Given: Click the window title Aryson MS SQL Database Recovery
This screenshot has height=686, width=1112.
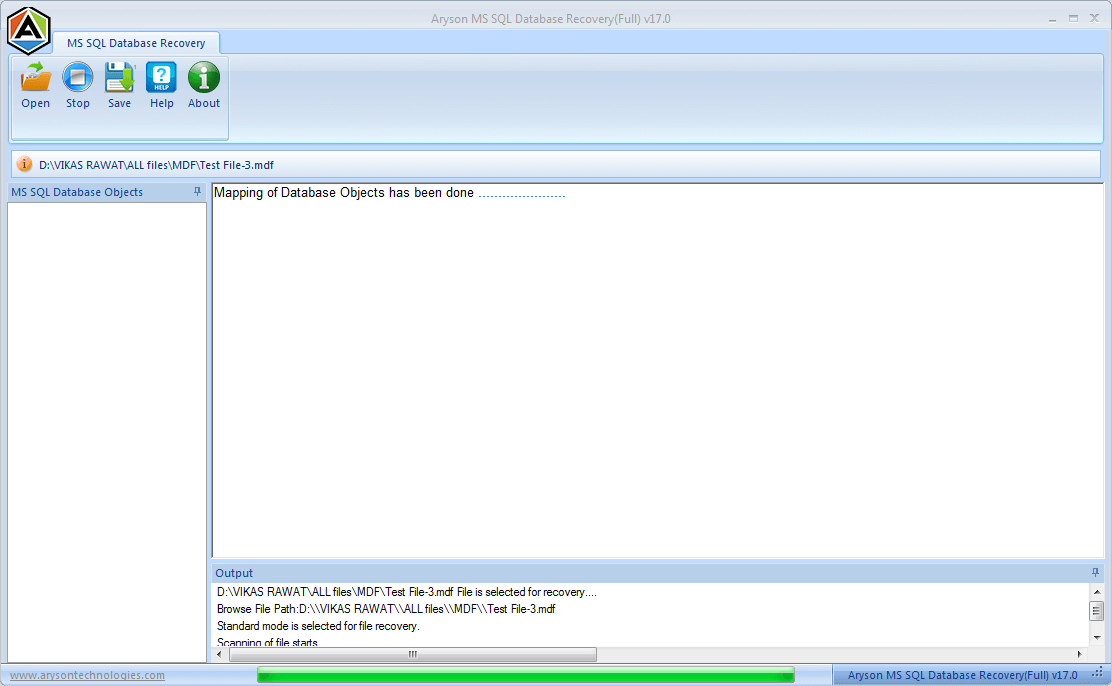Looking at the screenshot, I should [x=550, y=19].
